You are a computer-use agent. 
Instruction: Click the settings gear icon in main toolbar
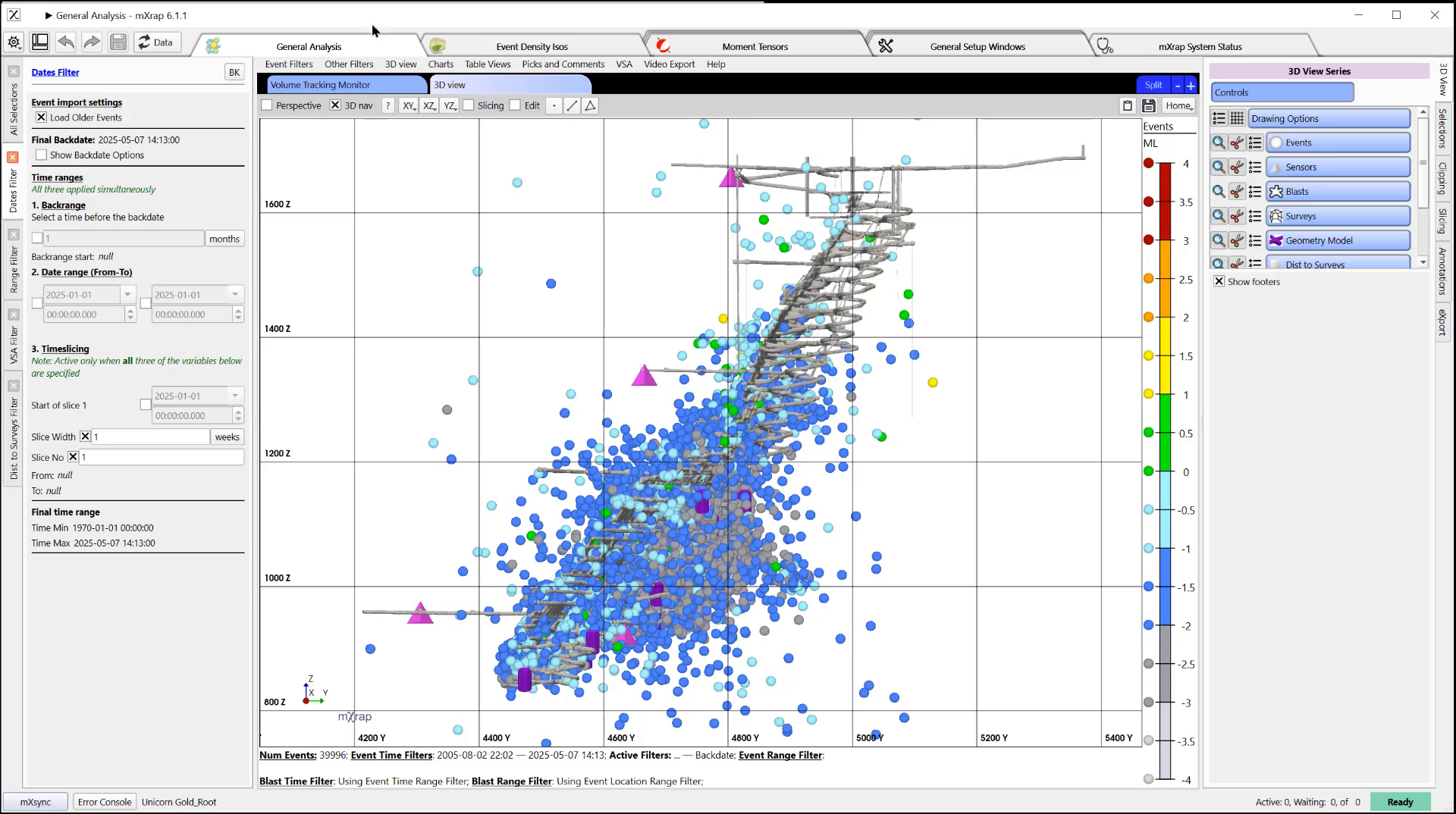14,42
